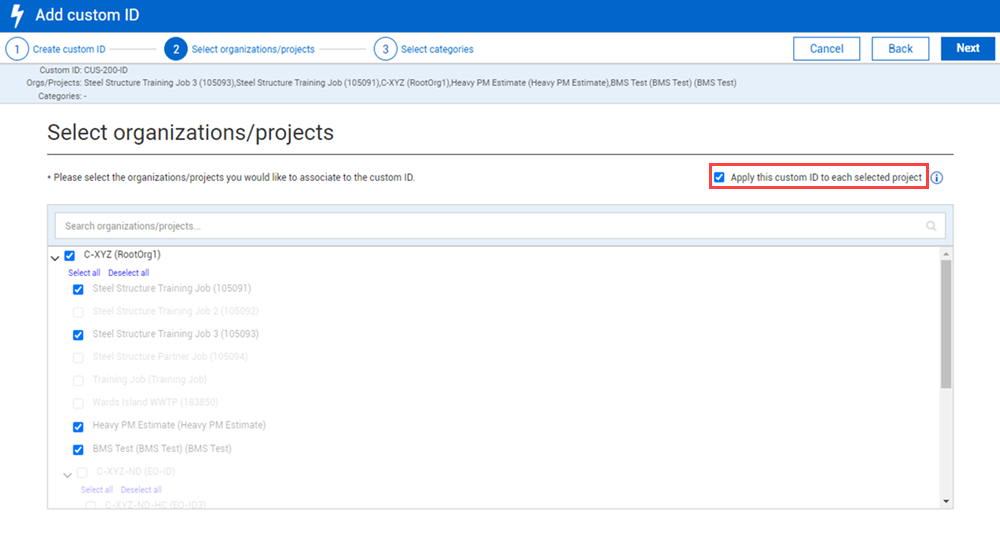Image resolution: width=1000 pixels, height=536 pixels.
Task: Collapse the C-XYZ (RootOrg1) tree node
Action: click(x=54, y=257)
